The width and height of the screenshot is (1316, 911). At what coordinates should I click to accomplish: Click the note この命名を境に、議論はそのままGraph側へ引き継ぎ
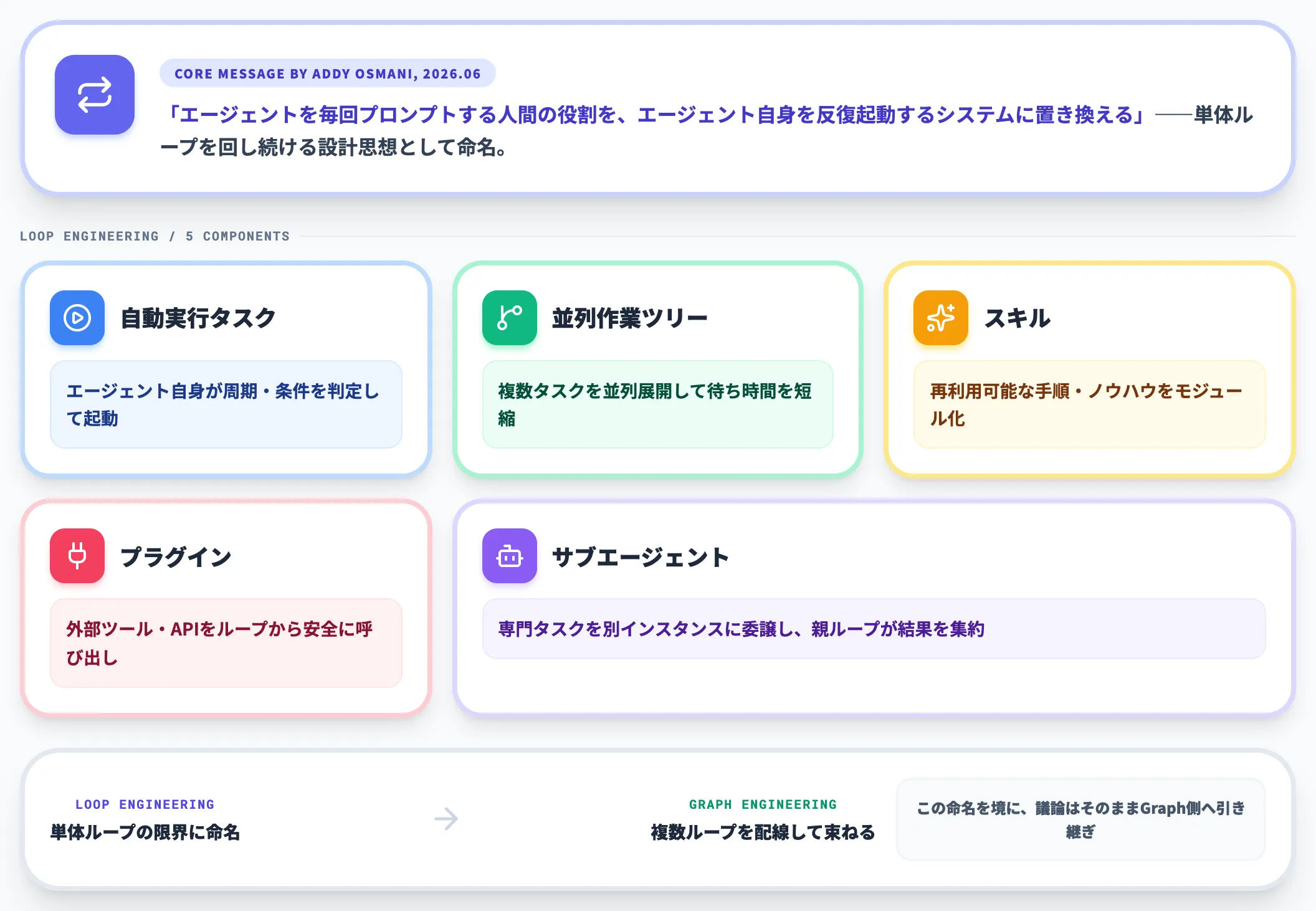(x=1081, y=819)
